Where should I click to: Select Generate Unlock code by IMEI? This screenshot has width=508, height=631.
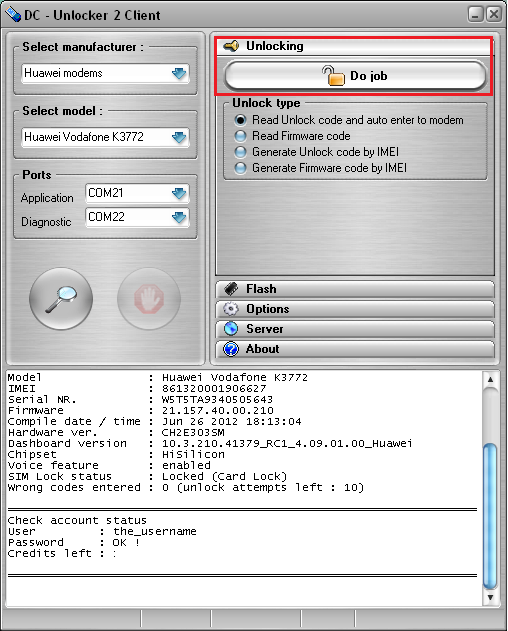(240, 152)
